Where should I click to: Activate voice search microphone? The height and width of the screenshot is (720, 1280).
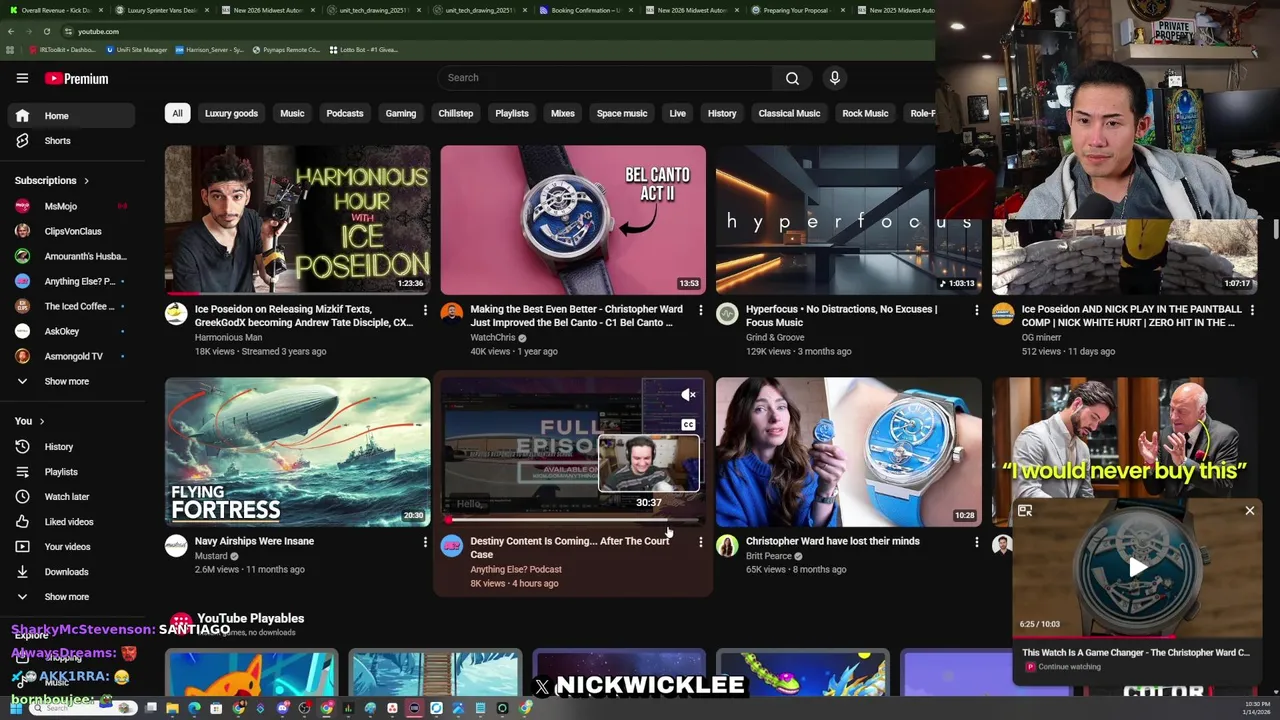(x=835, y=78)
